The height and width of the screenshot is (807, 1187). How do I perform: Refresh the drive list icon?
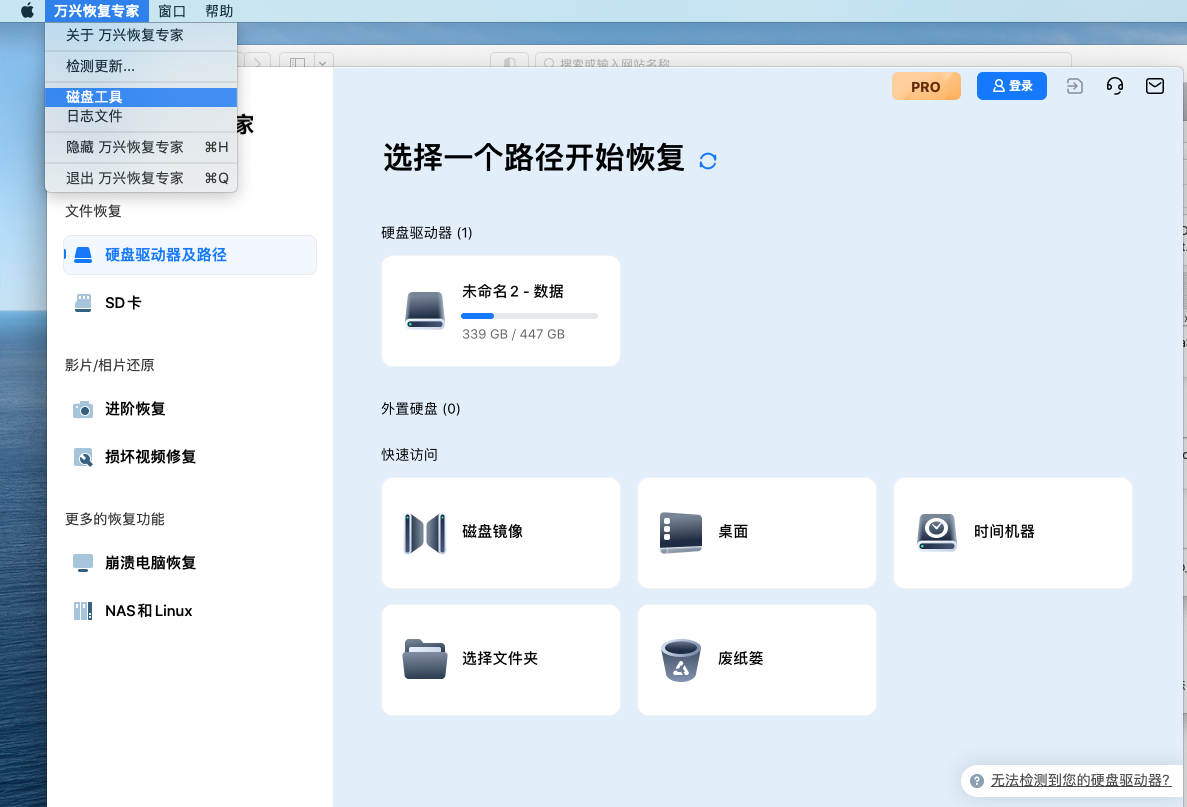point(708,160)
